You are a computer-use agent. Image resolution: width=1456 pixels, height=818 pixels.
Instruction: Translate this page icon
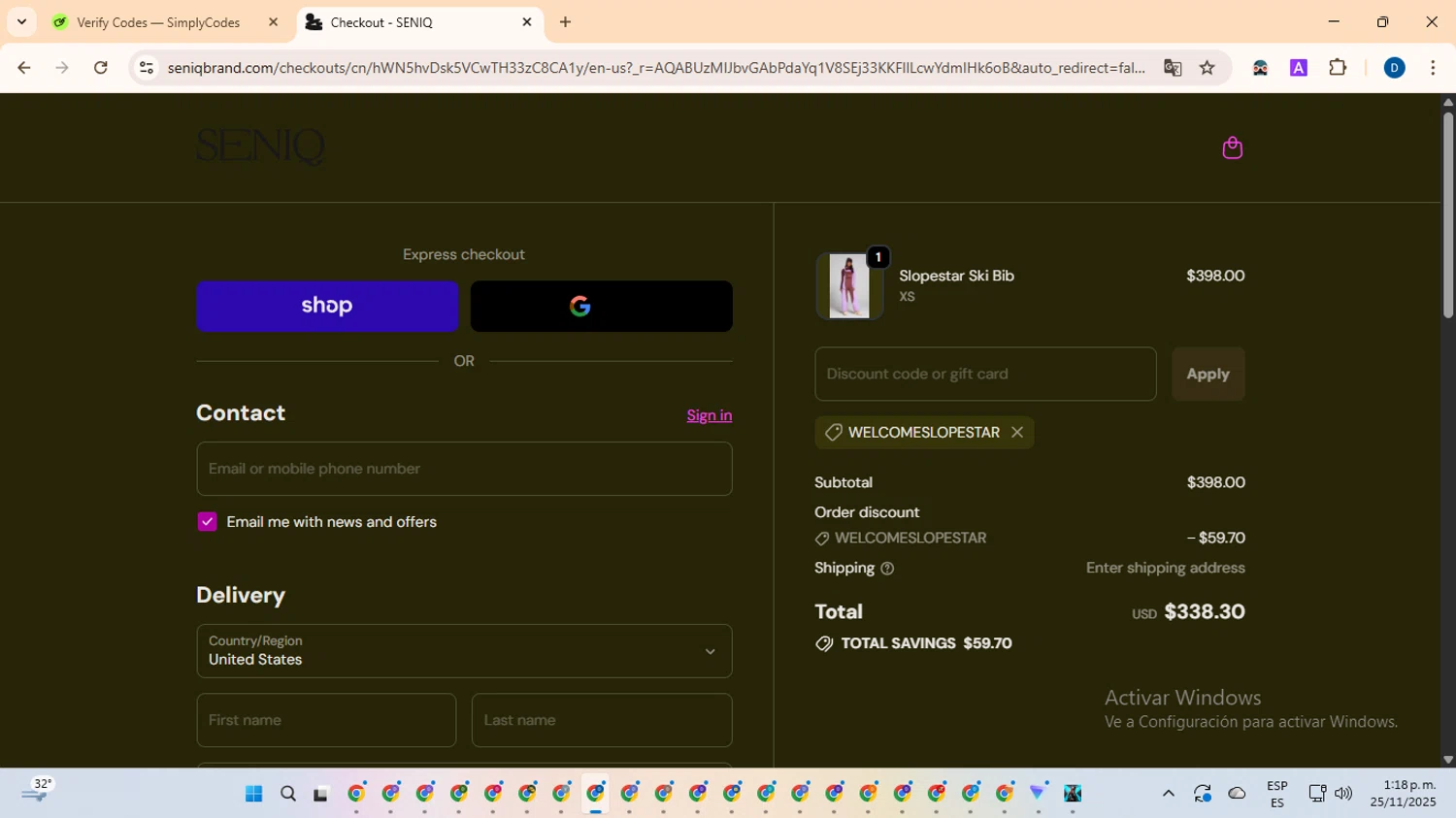coord(1173,68)
